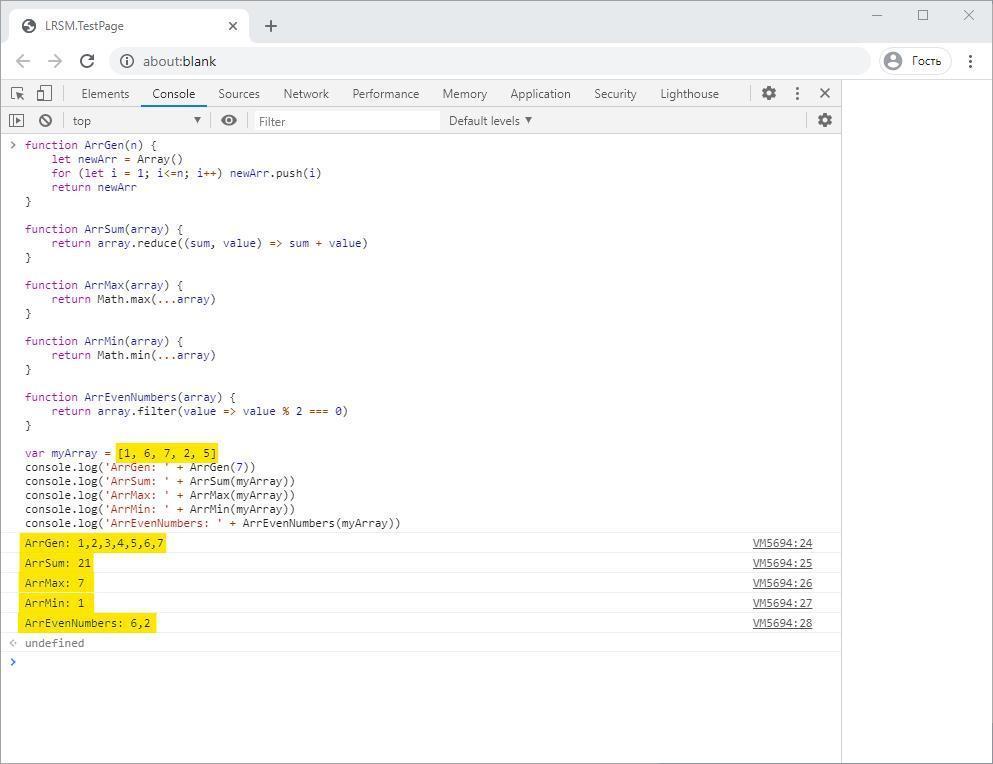This screenshot has height=764, width=993.
Task: Clear the console messages
Action: 45,120
